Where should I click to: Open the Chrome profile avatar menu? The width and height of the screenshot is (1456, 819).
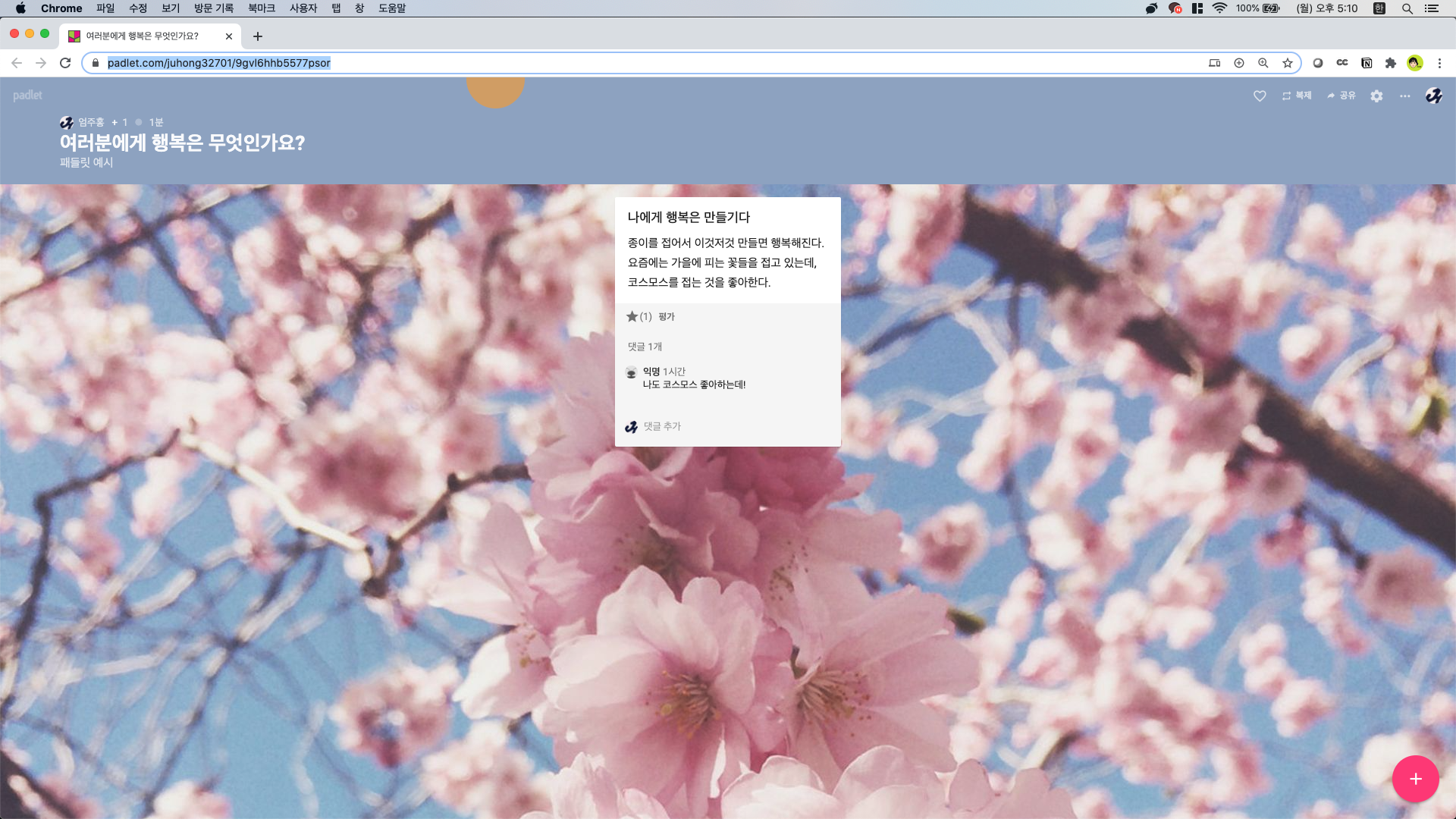coord(1414,63)
